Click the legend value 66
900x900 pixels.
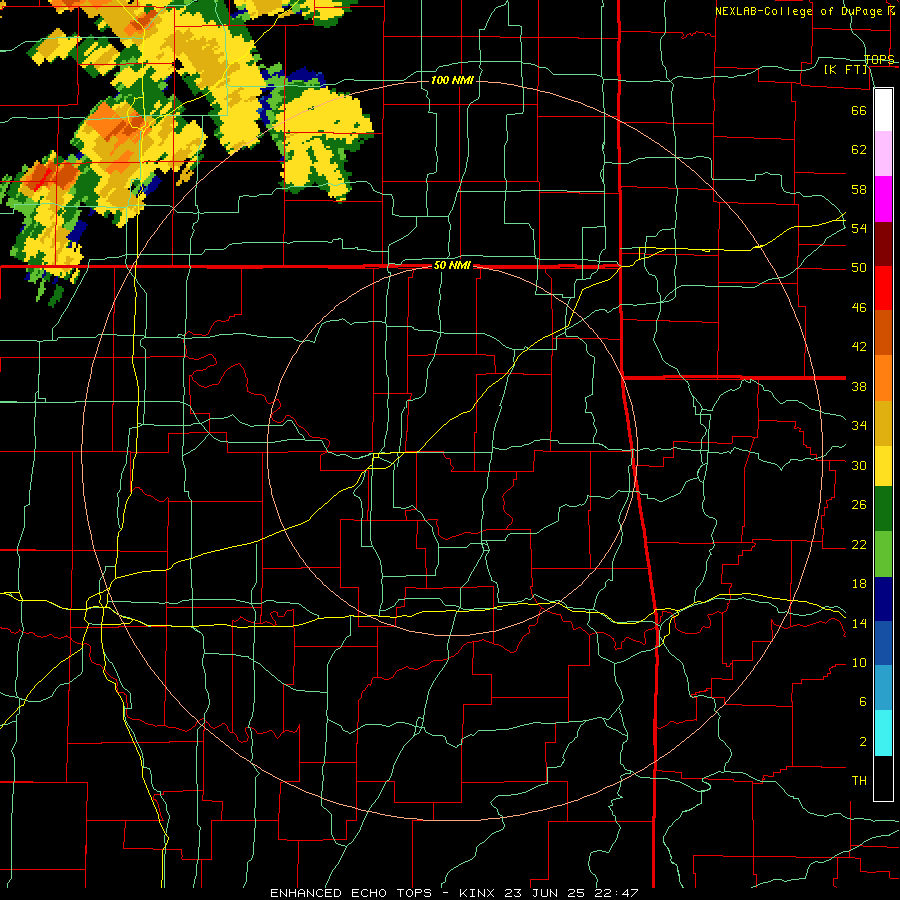click(x=859, y=110)
